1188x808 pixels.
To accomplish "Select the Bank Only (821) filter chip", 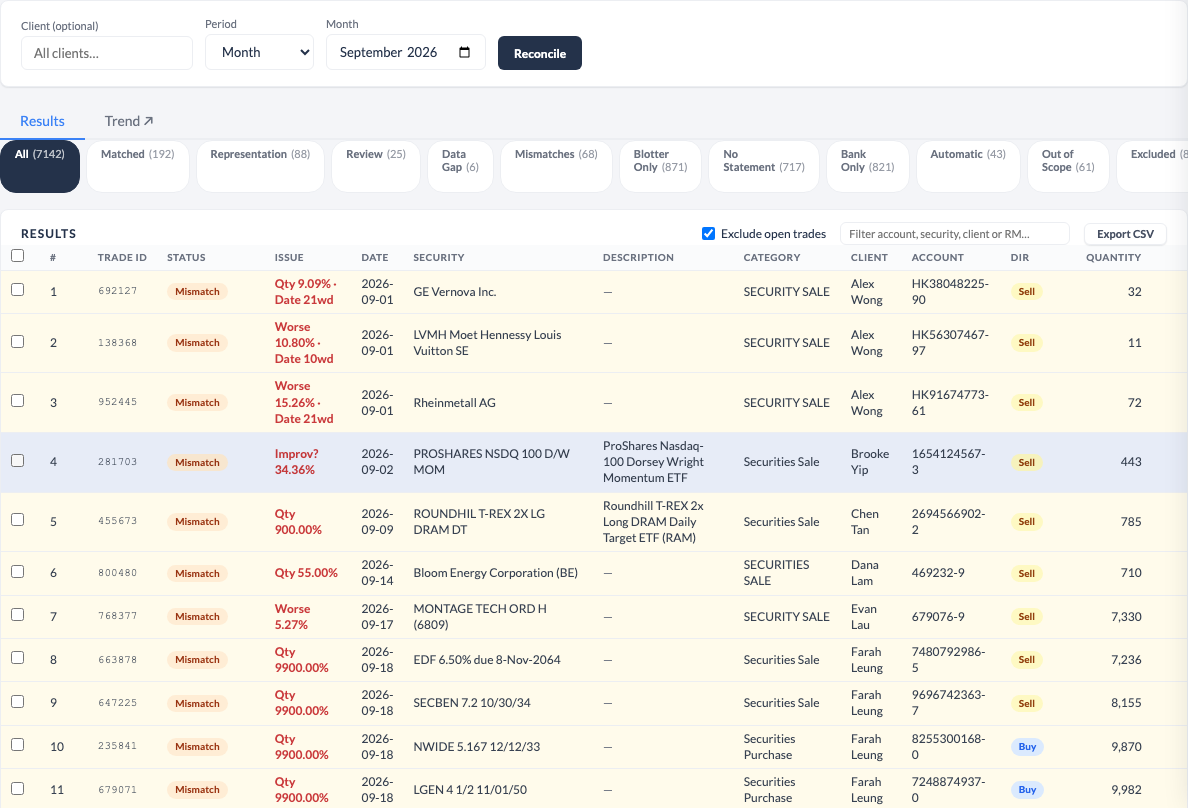I will coord(868,166).
